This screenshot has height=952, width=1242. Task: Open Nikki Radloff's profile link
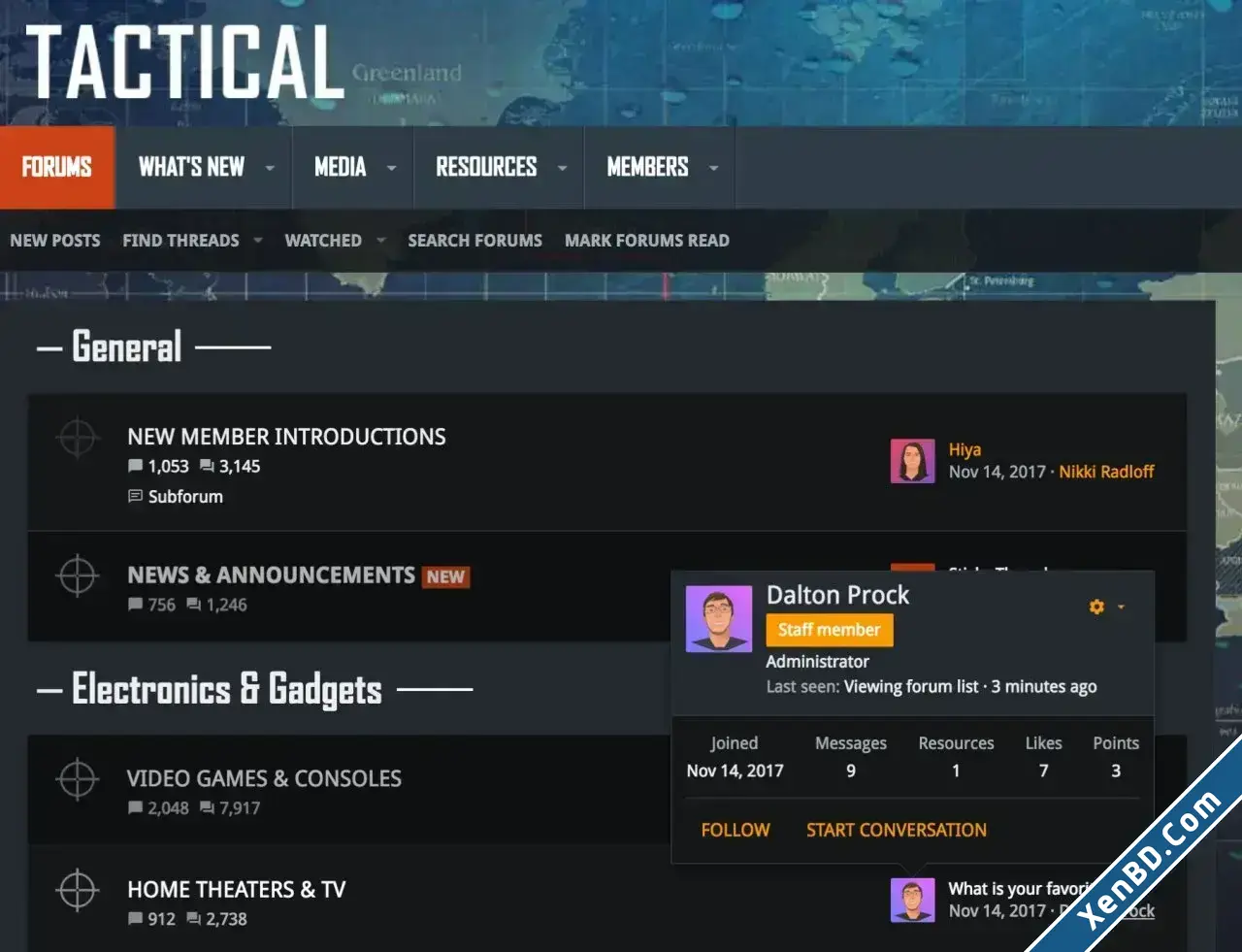pos(1106,472)
